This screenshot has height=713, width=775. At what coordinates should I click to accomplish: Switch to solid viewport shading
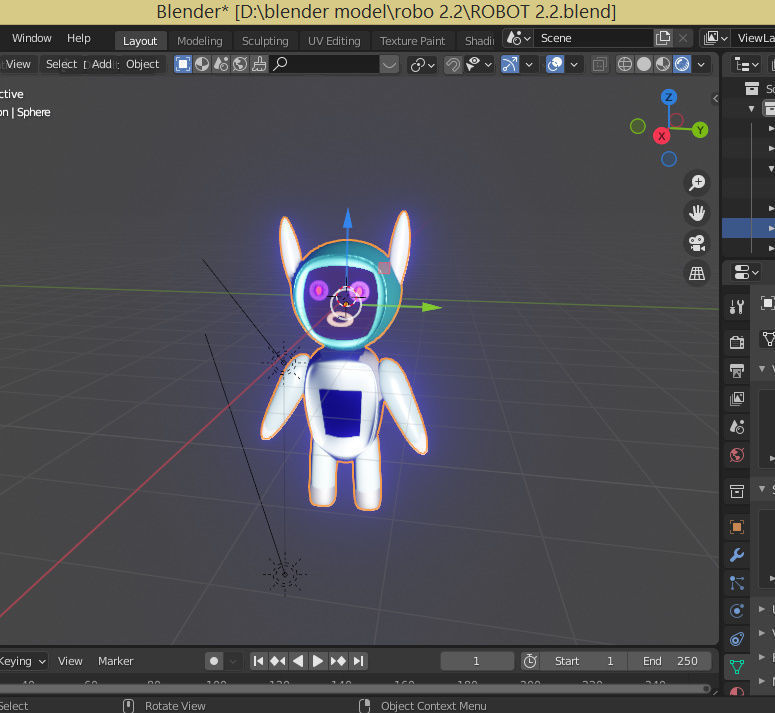(644, 64)
